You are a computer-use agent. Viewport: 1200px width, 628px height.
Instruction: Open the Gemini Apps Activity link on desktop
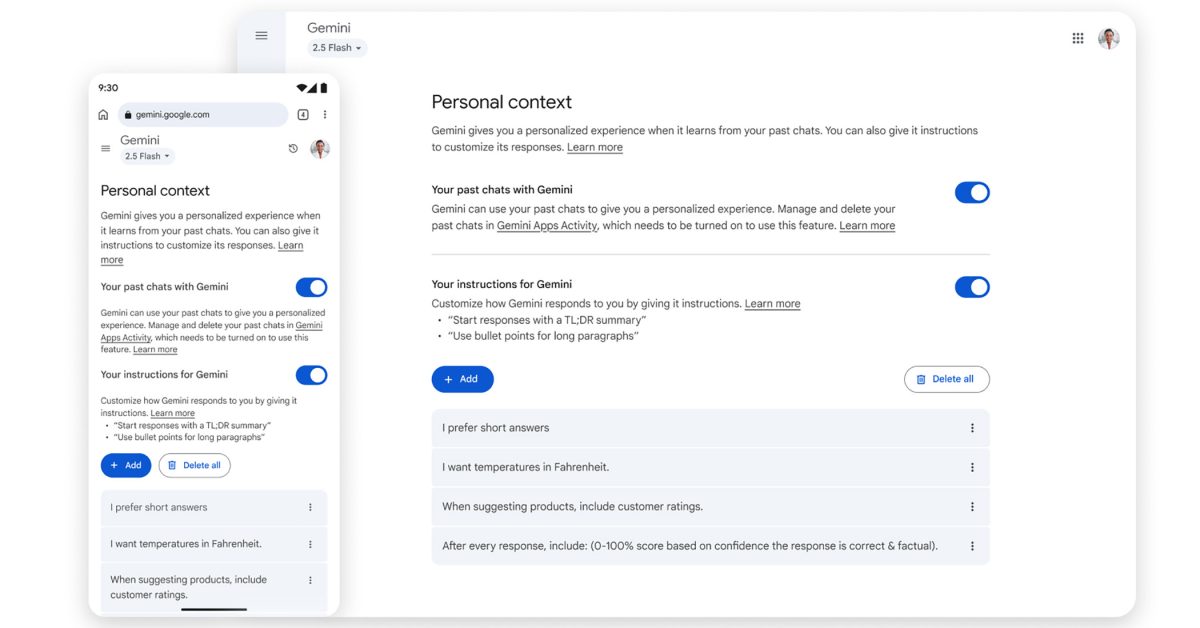click(x=547, y=226)
